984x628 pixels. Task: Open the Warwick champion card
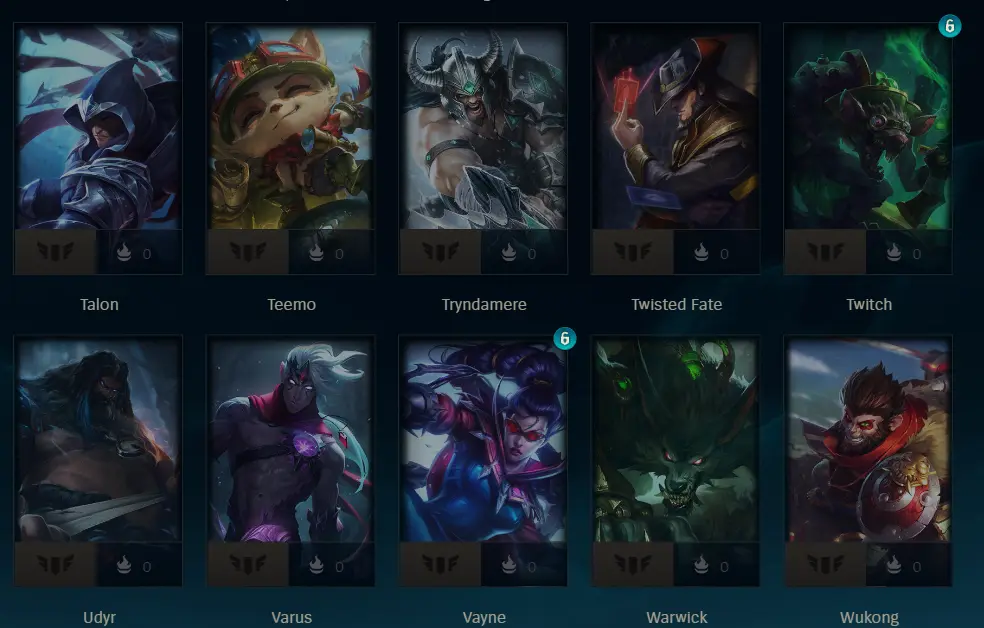676,462
